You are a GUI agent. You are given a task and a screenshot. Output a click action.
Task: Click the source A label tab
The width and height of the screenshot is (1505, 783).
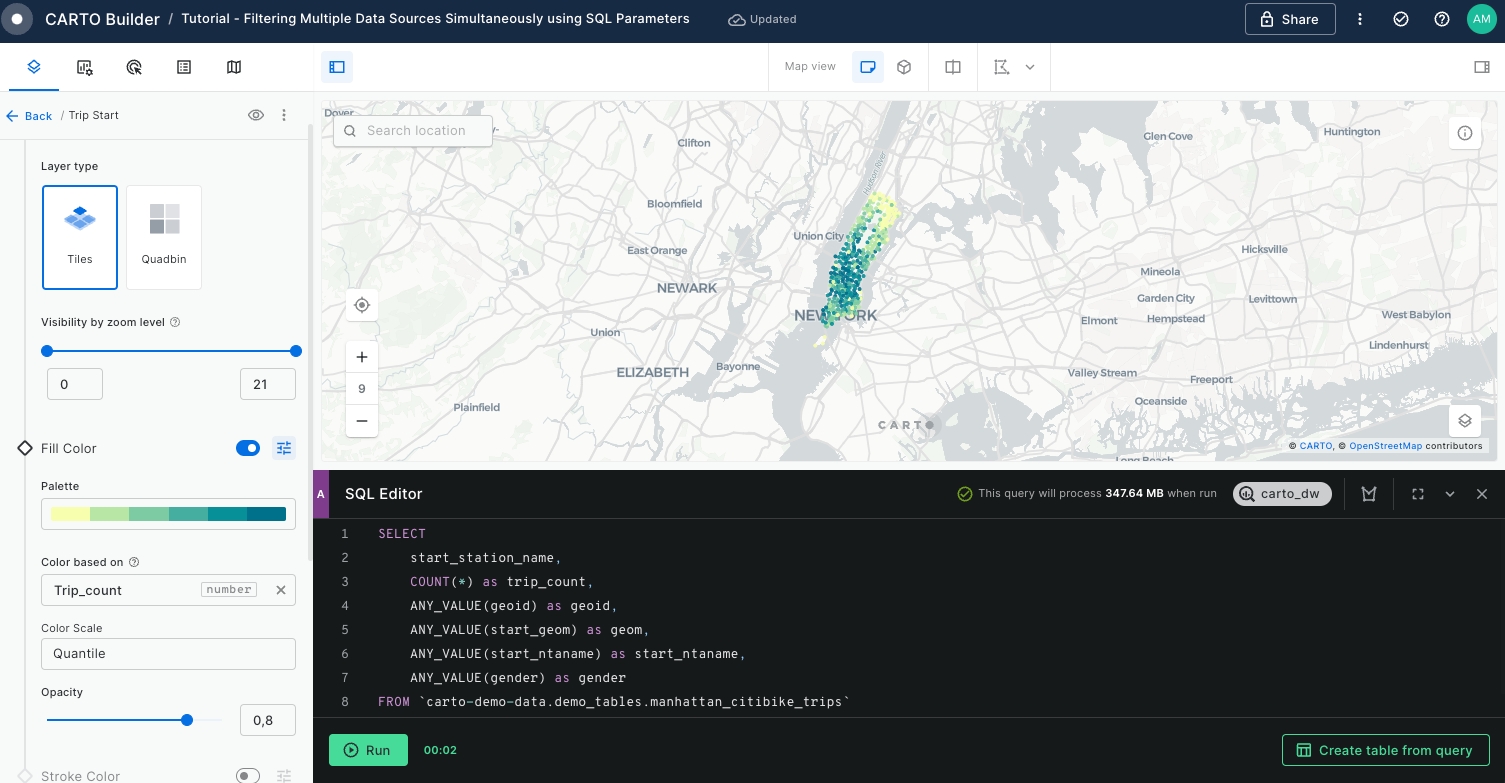tap(321, 494)
